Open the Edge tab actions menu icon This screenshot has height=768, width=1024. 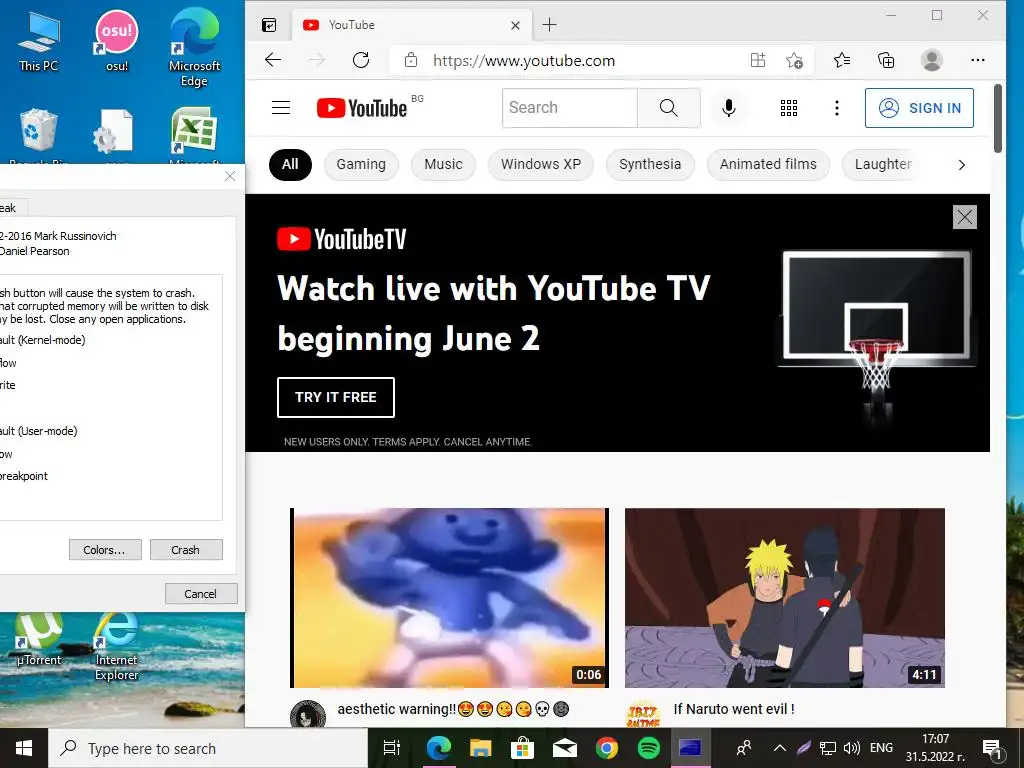[269, 25]
